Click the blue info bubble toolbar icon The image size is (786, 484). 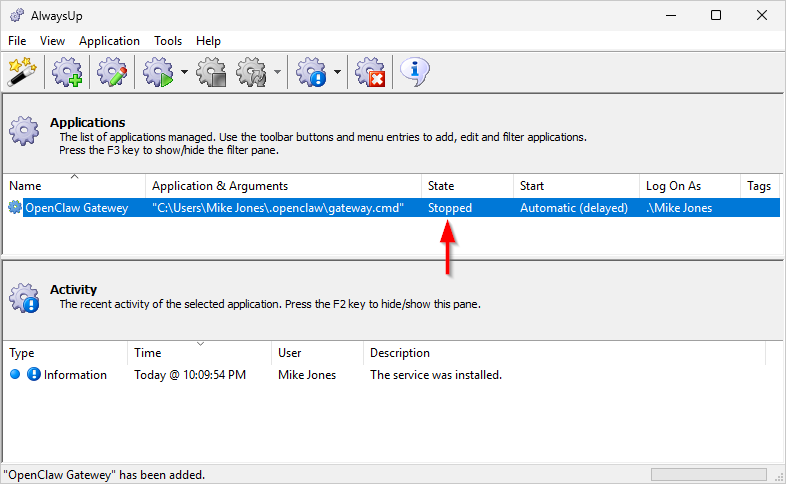(x=414, y=71)
